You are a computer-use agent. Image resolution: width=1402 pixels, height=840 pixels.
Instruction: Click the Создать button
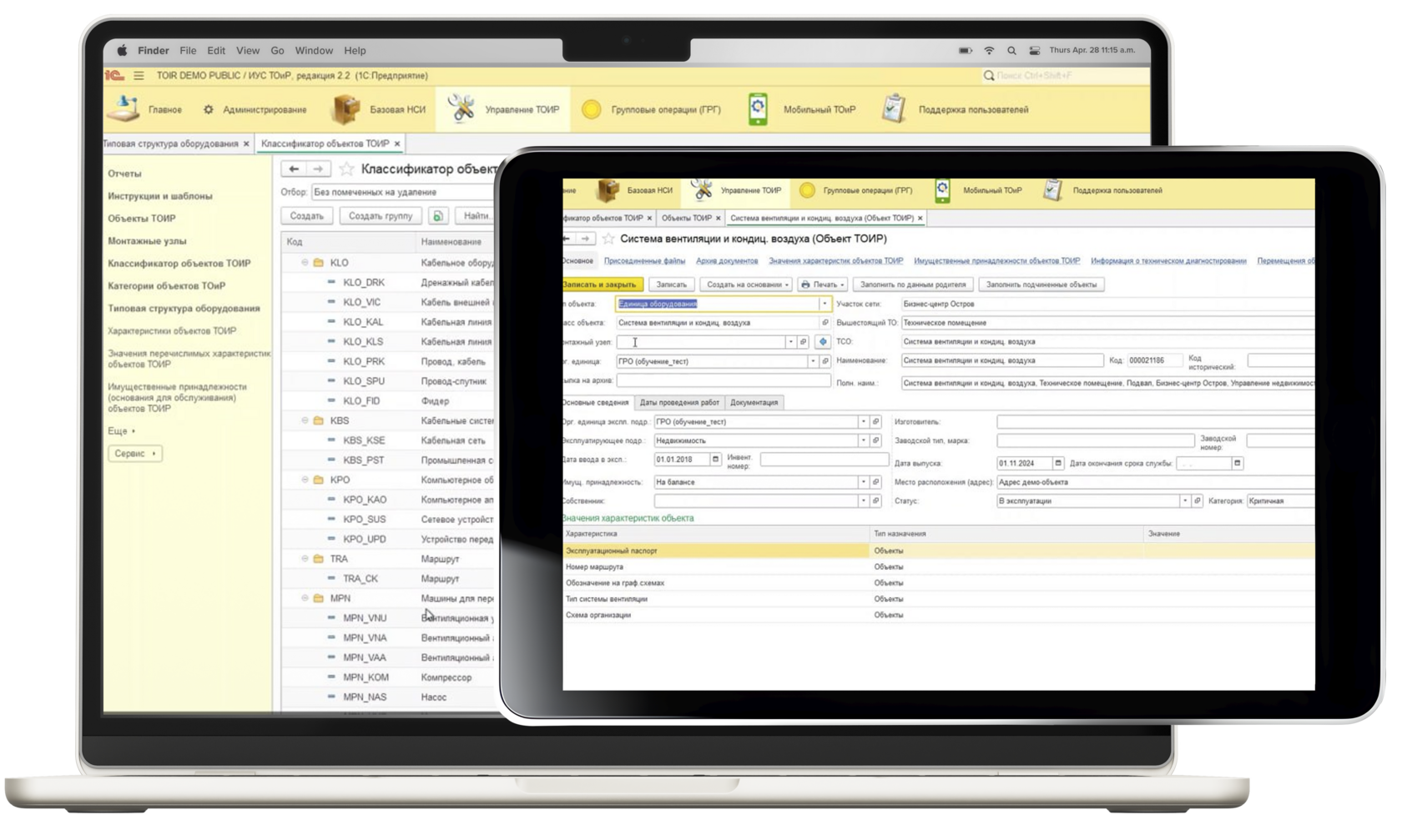pyautogui.click(x=306, y=216)
